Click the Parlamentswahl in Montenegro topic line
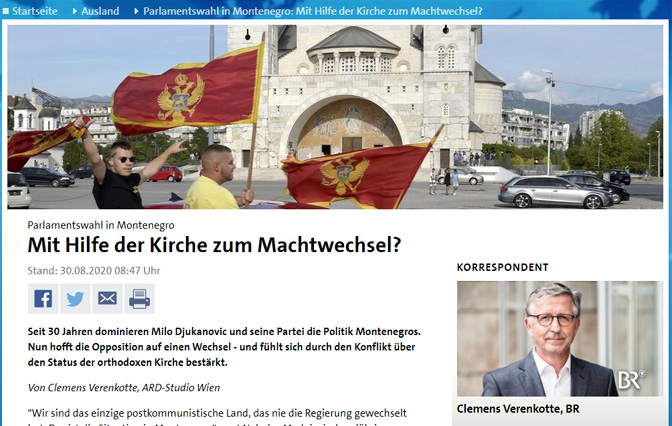Viewport: 672px width, 426px height. (x=101, y=225)
